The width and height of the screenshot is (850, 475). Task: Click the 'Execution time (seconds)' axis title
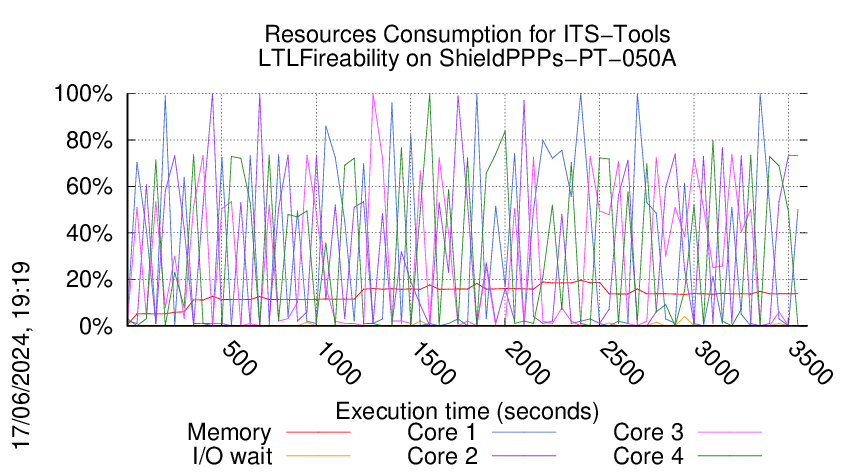[x=467, y=411]
